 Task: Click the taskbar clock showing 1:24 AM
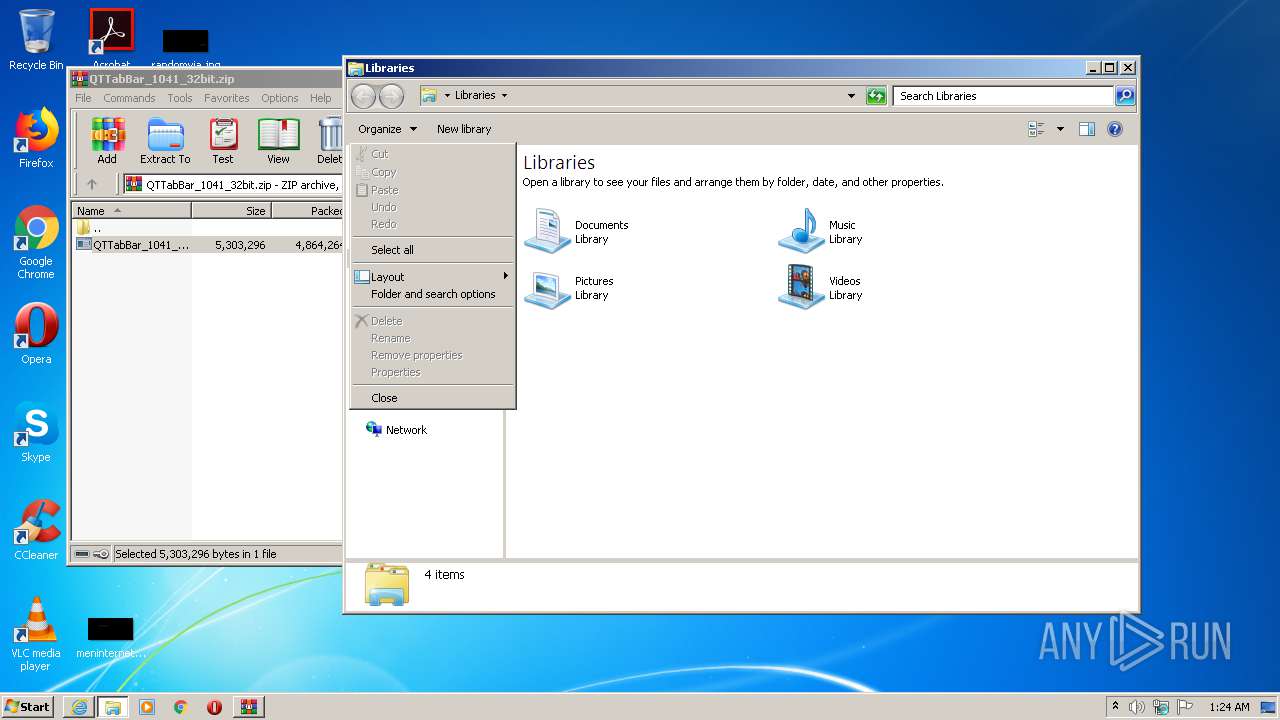tap(1229, 707)
